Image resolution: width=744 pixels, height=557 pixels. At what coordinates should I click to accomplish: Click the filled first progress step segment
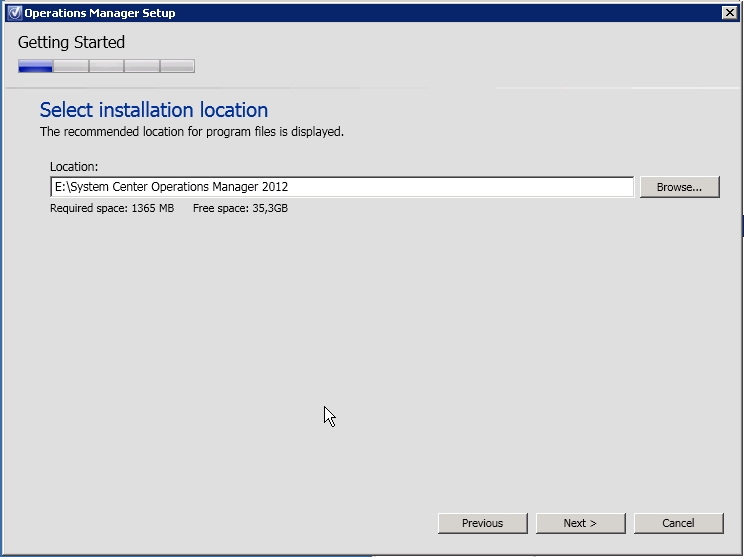[x=35, y=66]
